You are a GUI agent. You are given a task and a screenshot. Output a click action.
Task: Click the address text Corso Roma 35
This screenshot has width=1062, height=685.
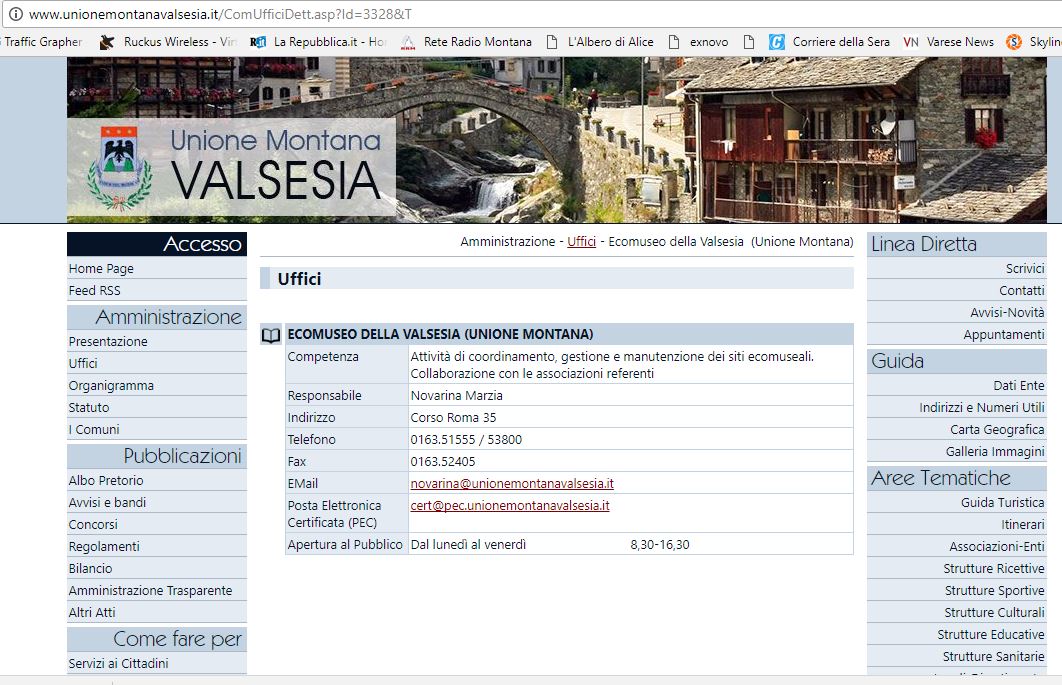[x=453, y=417]
